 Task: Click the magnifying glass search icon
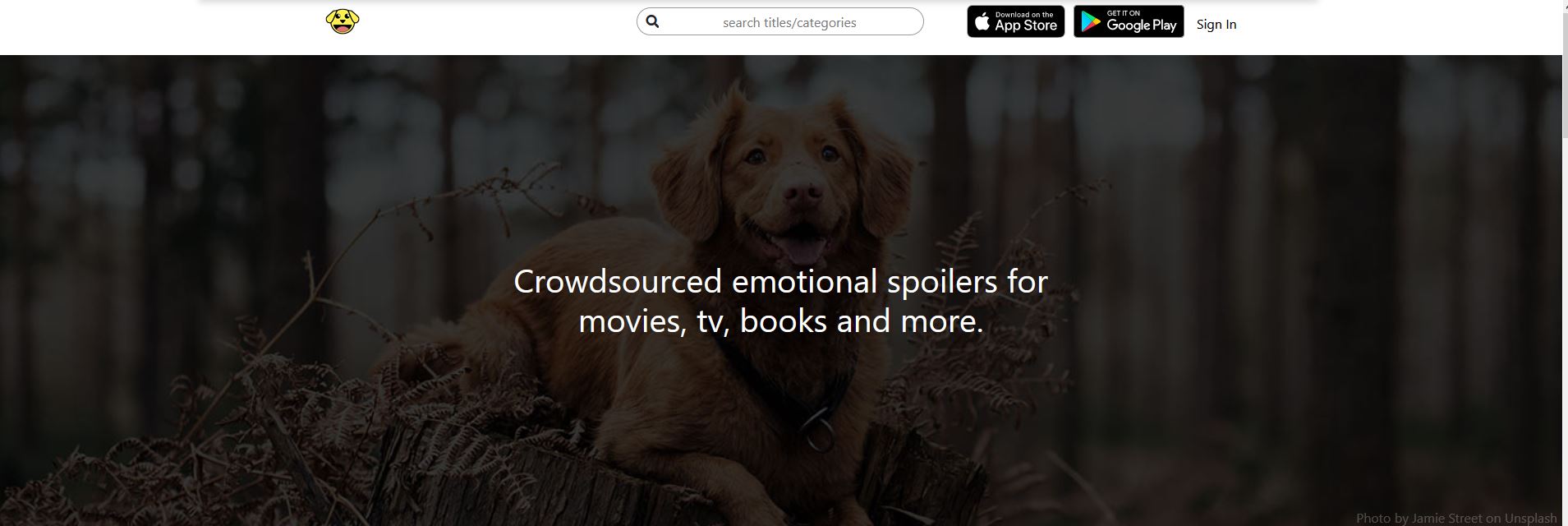click(652, 21)
